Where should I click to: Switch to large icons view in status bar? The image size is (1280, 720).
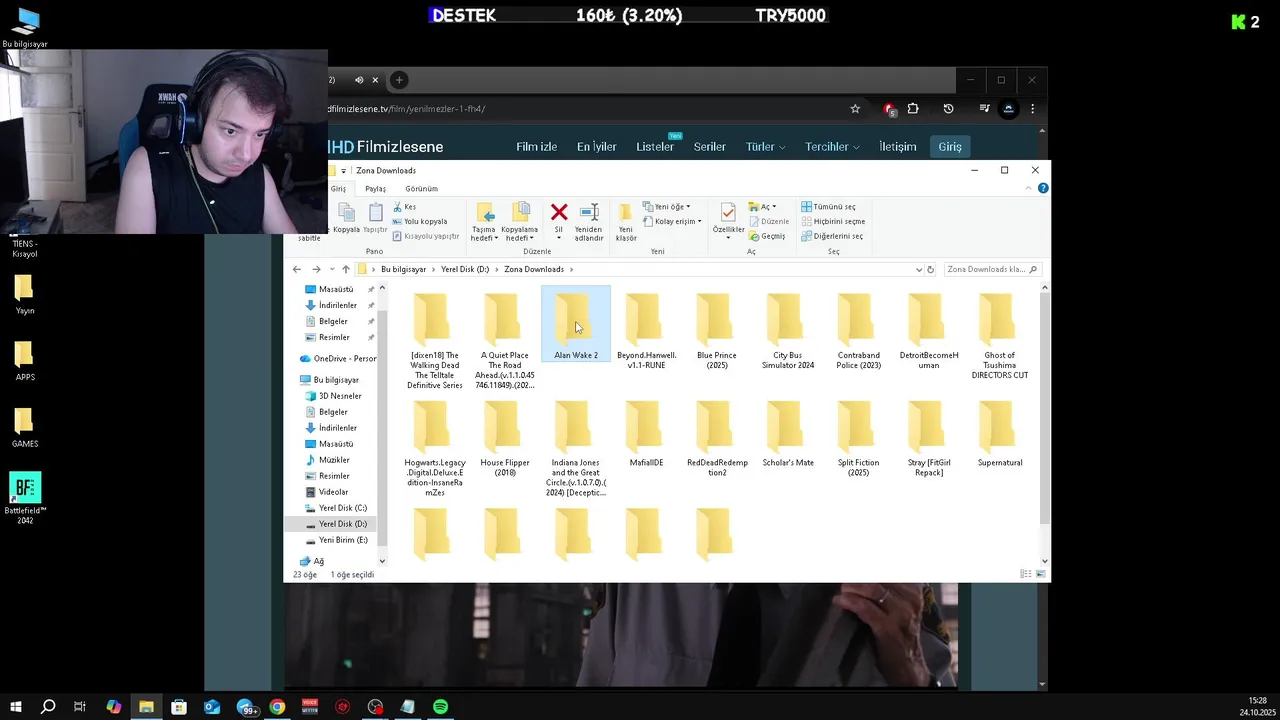point(1041,574)
